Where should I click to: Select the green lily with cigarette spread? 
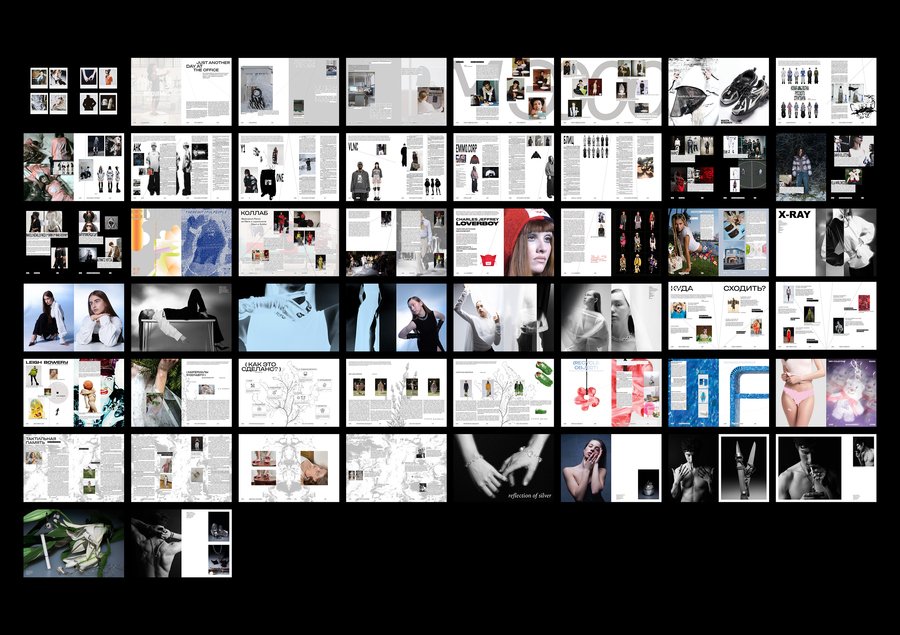[73, 543]
